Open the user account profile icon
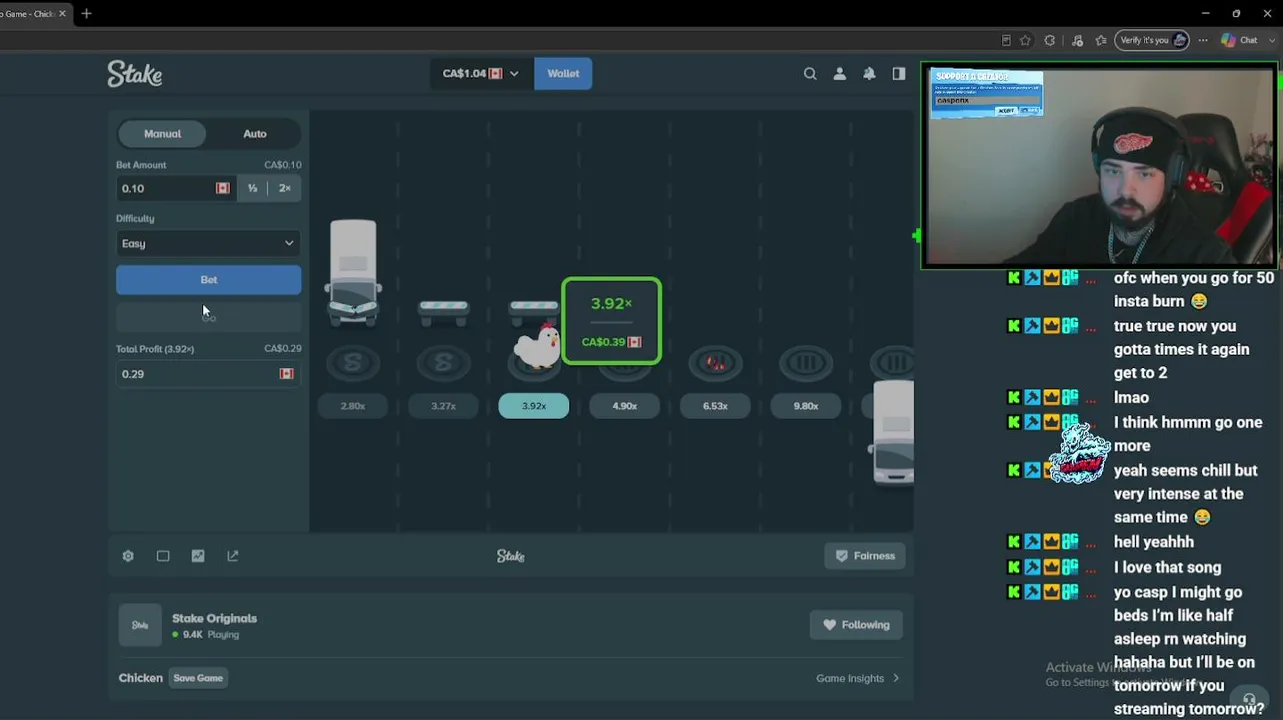Image resolution: width=1283 pixels, height=720 pixels. [x=840, y=73]
